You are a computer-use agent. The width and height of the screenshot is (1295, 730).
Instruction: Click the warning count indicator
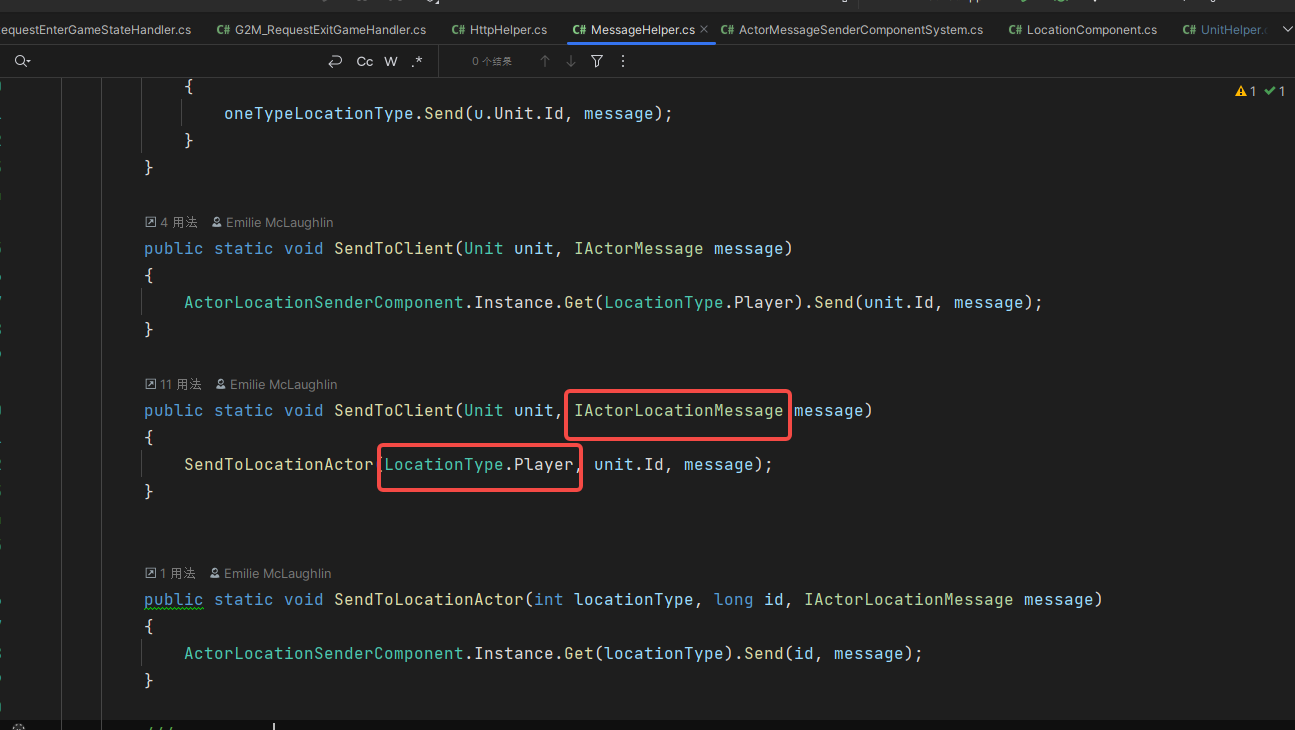click(1246, 91)
